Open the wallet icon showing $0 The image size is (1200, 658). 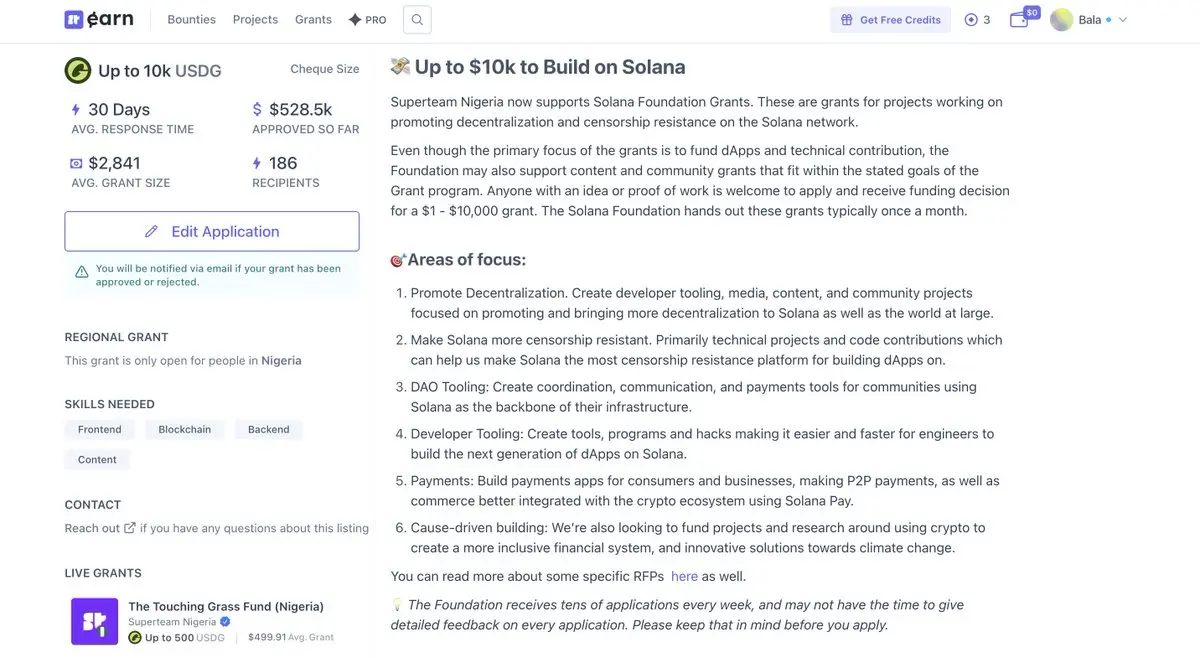pyautogui.click(x=1019, y=20)
